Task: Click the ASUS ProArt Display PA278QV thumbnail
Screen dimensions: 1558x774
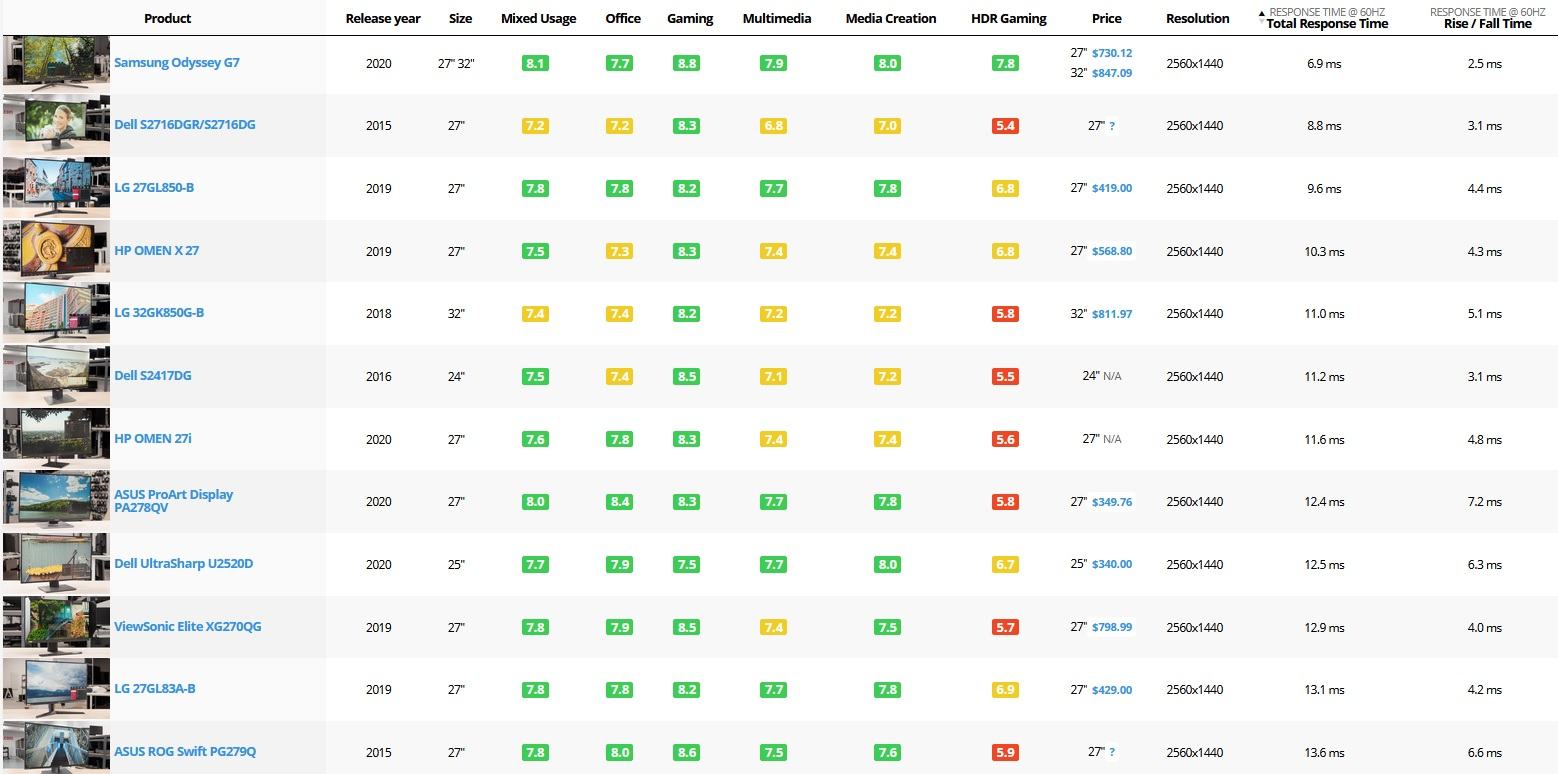Action: click(56, 499)
